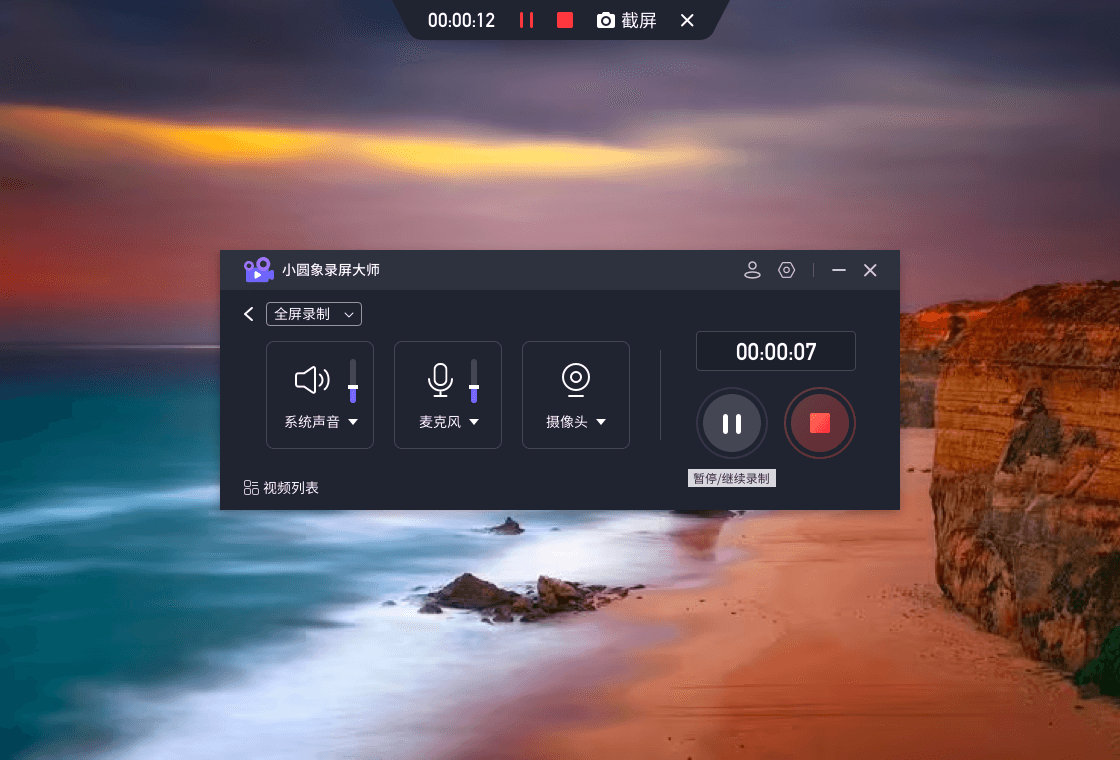The height and width of the screenshot is (760, 1120).
Task: Open settings via hexagon icon
Action: click(x=786, y=270)
